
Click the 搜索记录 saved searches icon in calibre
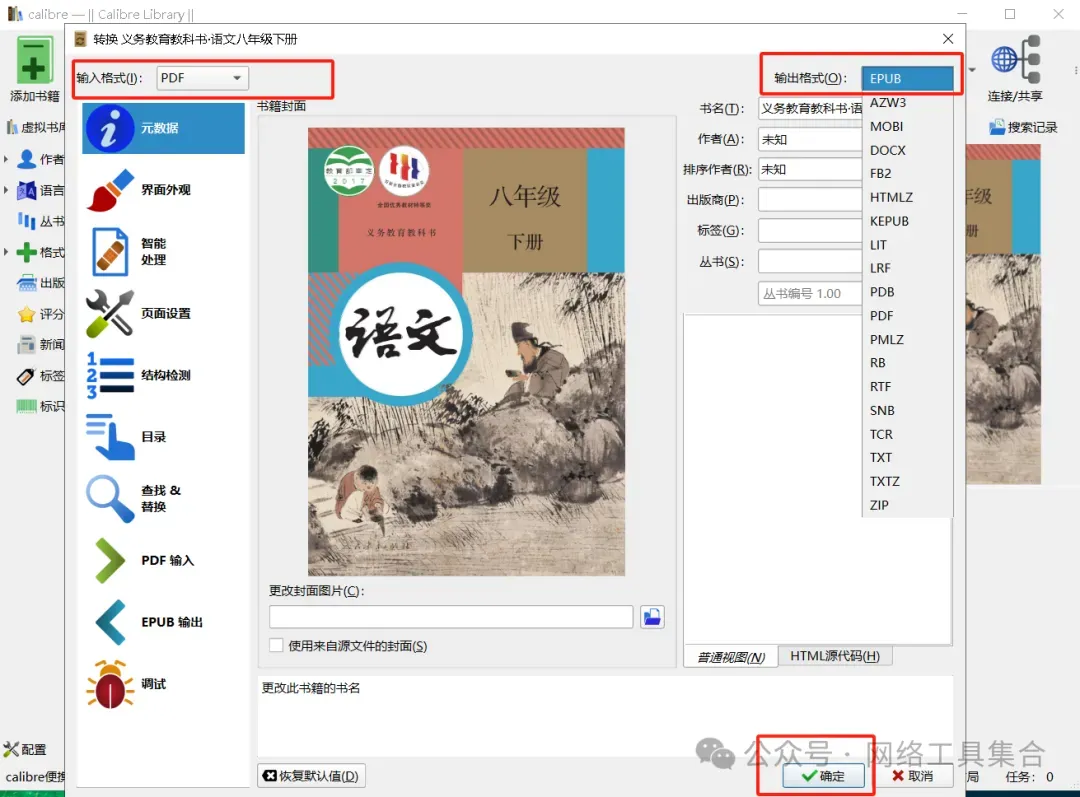[x=997, y=127]
